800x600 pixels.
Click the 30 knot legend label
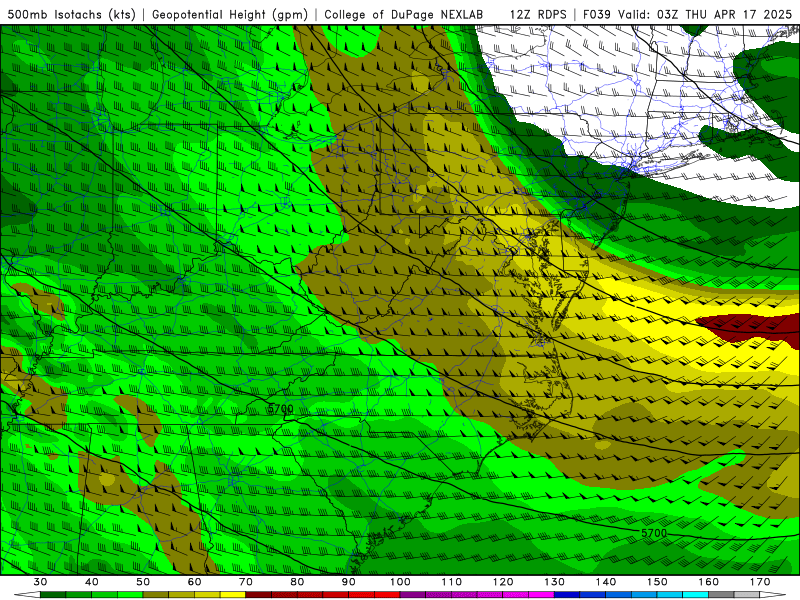click(x=40, y=582)
